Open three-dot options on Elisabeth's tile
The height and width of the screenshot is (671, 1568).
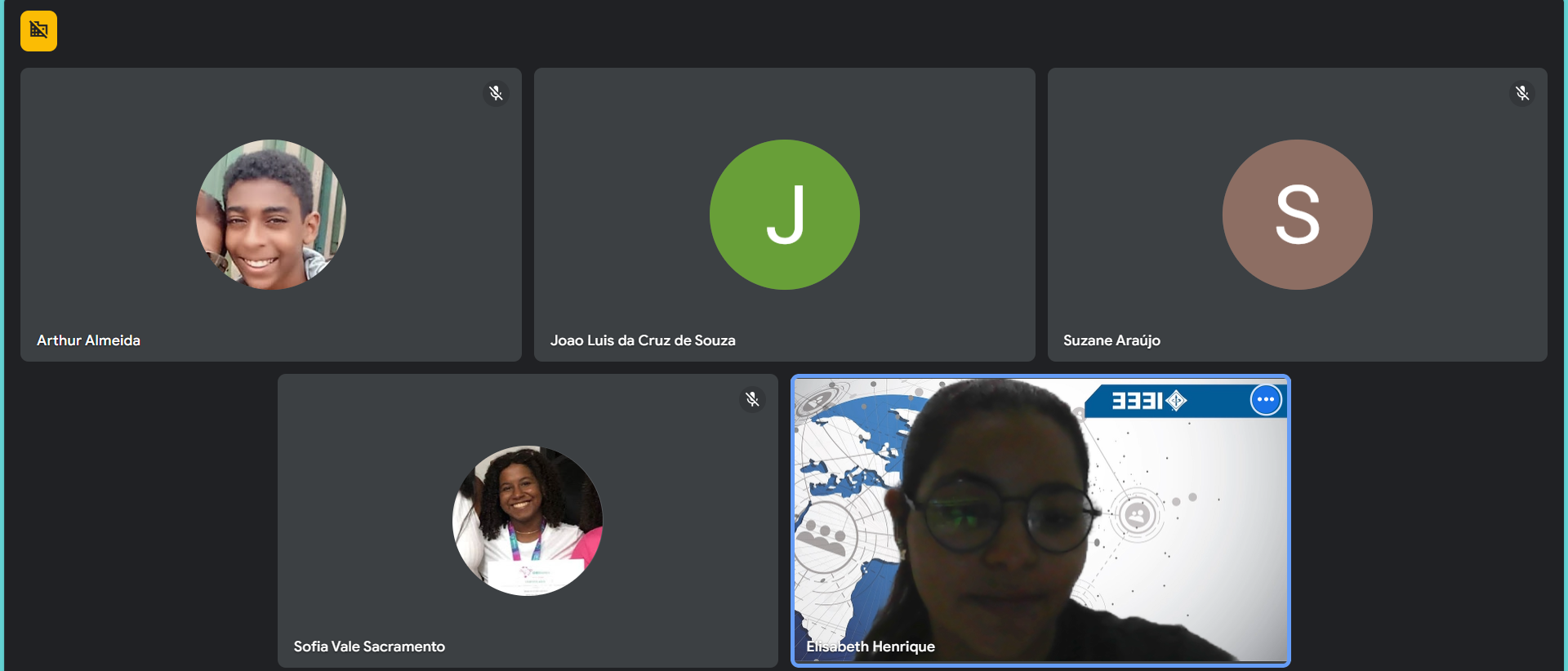[x=1266, y=400]
